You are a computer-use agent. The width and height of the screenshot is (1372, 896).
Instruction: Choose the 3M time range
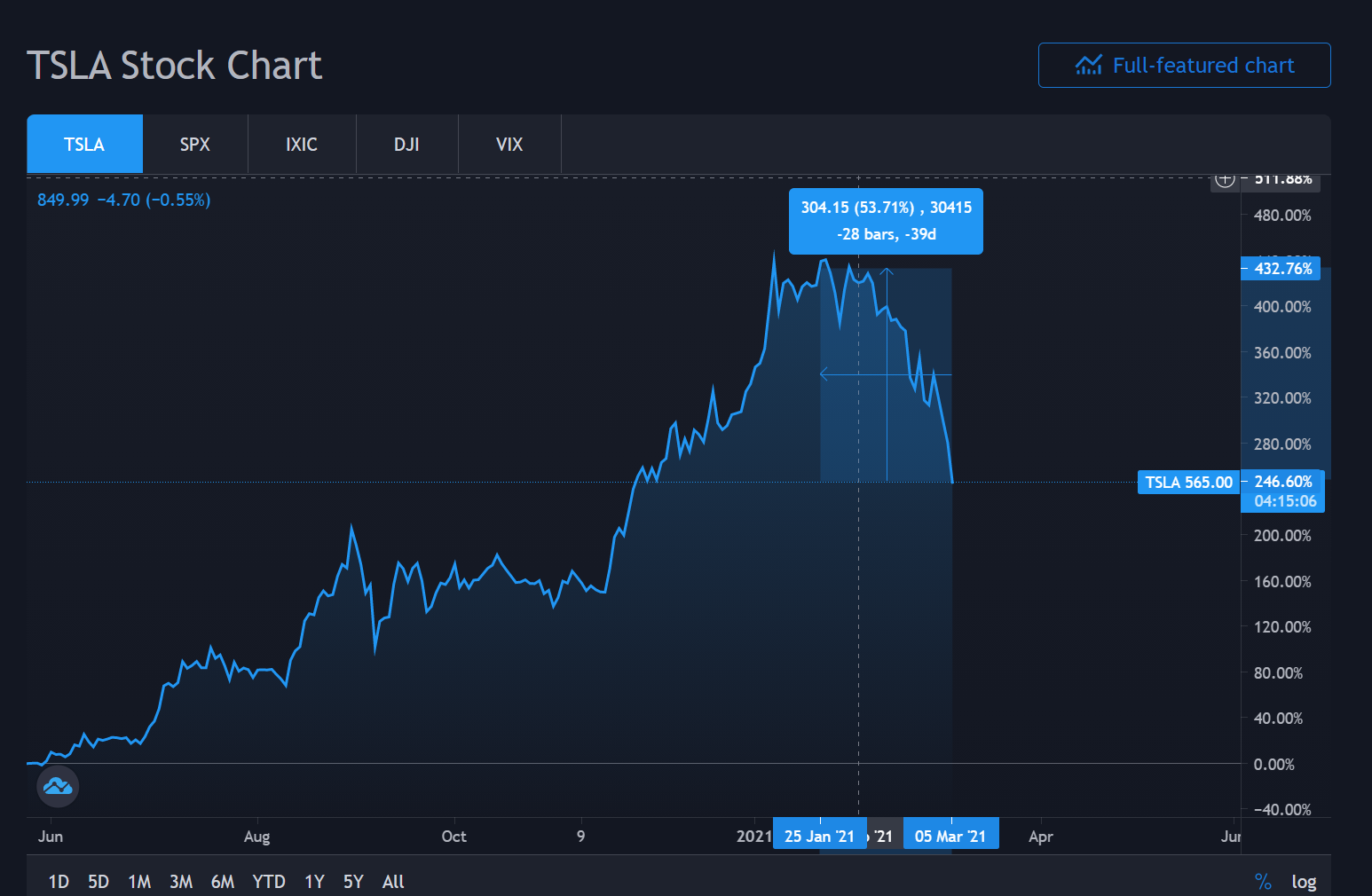tap(181, 881)
